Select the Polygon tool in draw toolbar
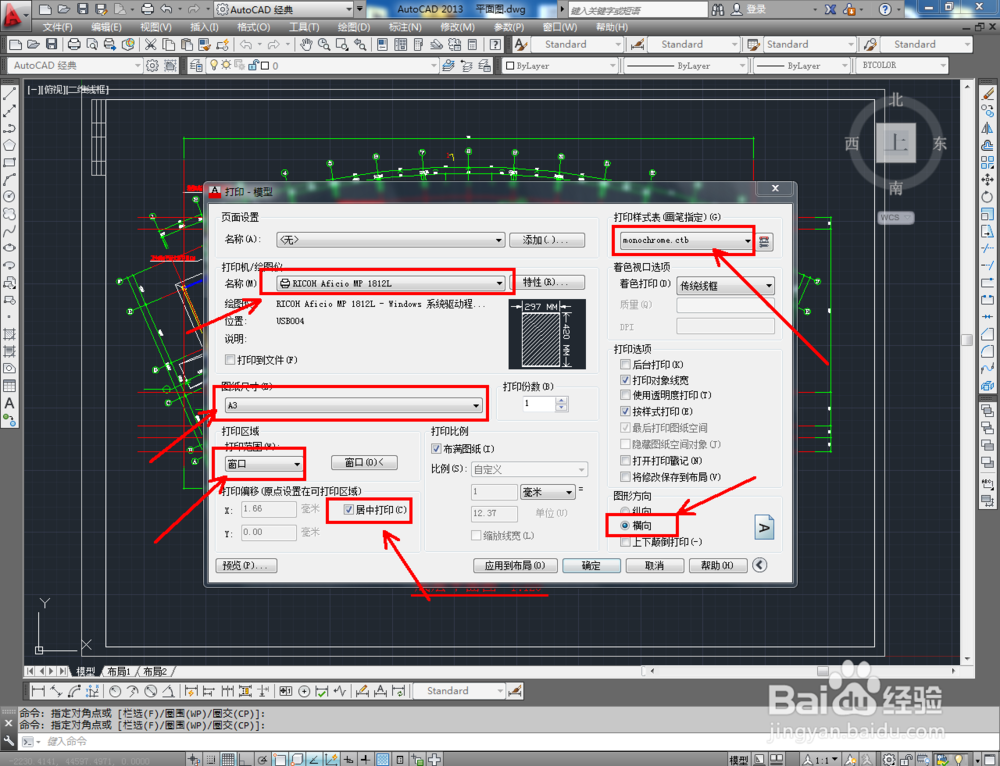Screen dimensions: 1000x766 click(x=9, y=145)
